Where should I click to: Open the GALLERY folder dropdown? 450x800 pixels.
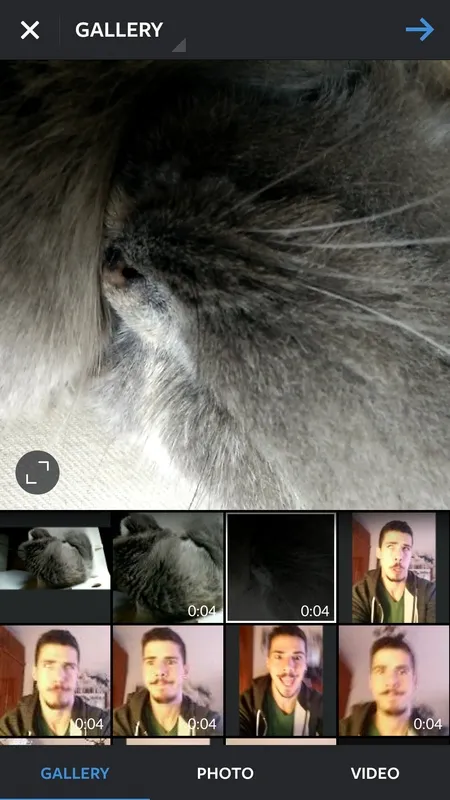(119, 30)
